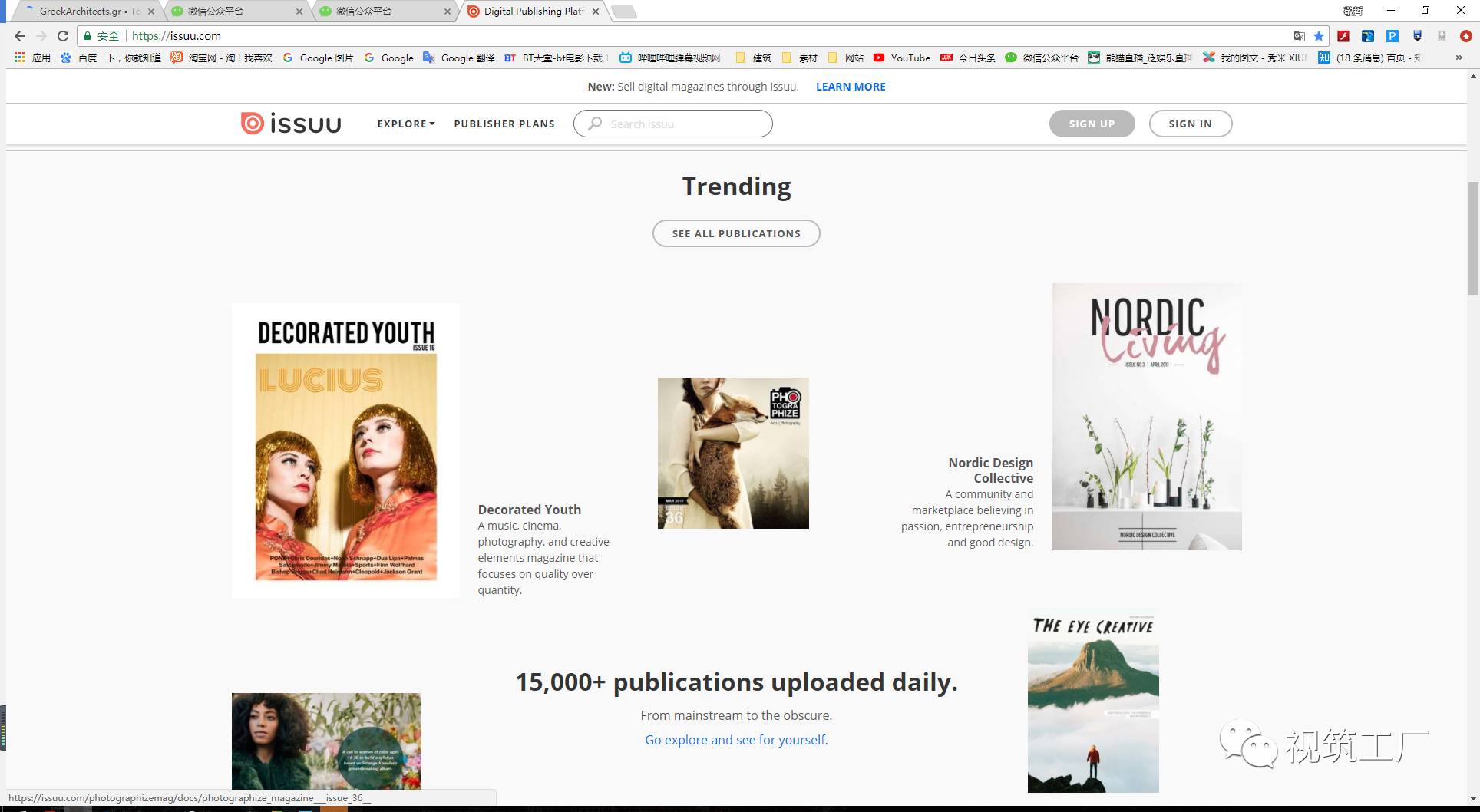Open the Nordic Living magazine cover
The width and height of the screenshot is (1480, 812).
(1147, 417)
